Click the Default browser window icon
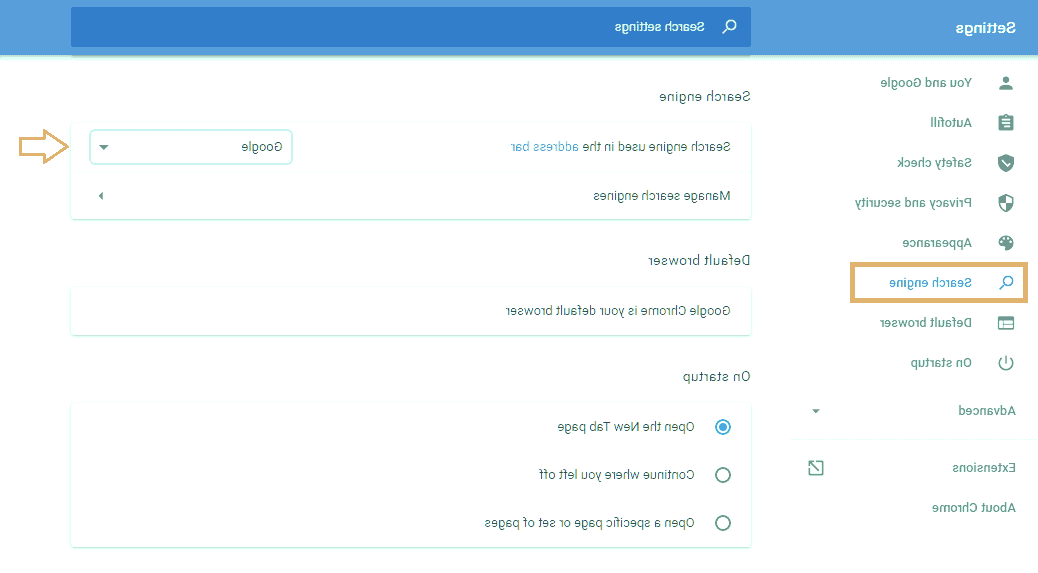The image size is (1038, 573). 1006,323
